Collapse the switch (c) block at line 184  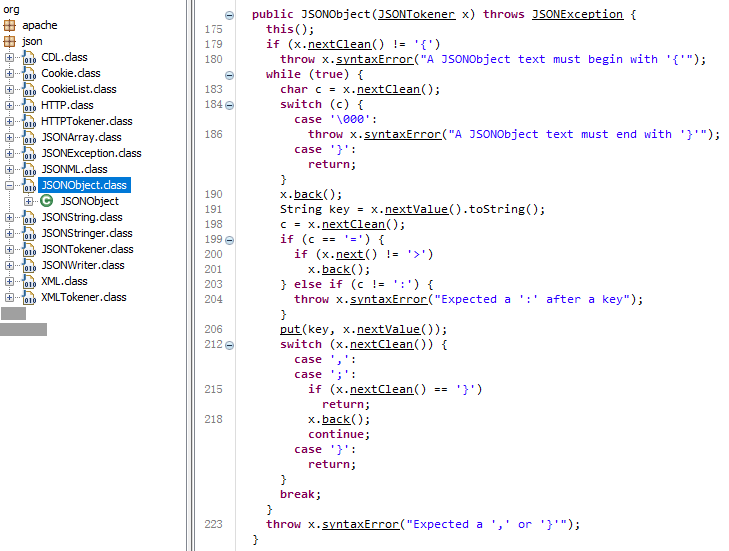(229, 105)
